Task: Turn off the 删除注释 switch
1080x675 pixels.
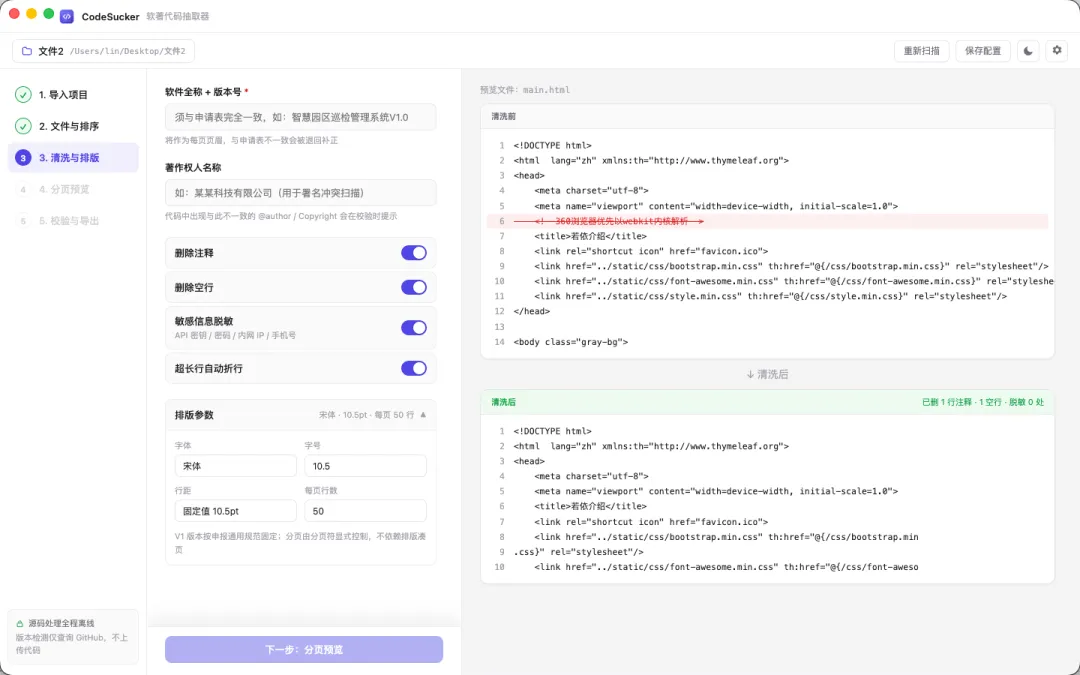Action: [x=414, y=253]
